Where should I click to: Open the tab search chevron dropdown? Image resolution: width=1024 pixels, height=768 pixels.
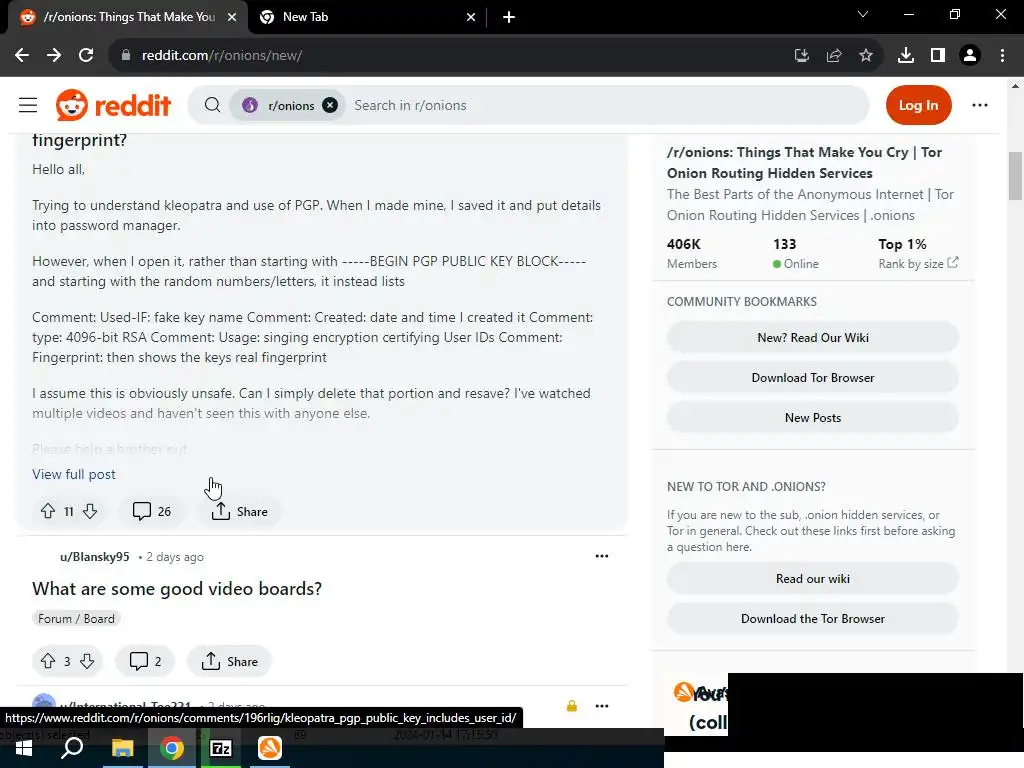click(863, 14)
